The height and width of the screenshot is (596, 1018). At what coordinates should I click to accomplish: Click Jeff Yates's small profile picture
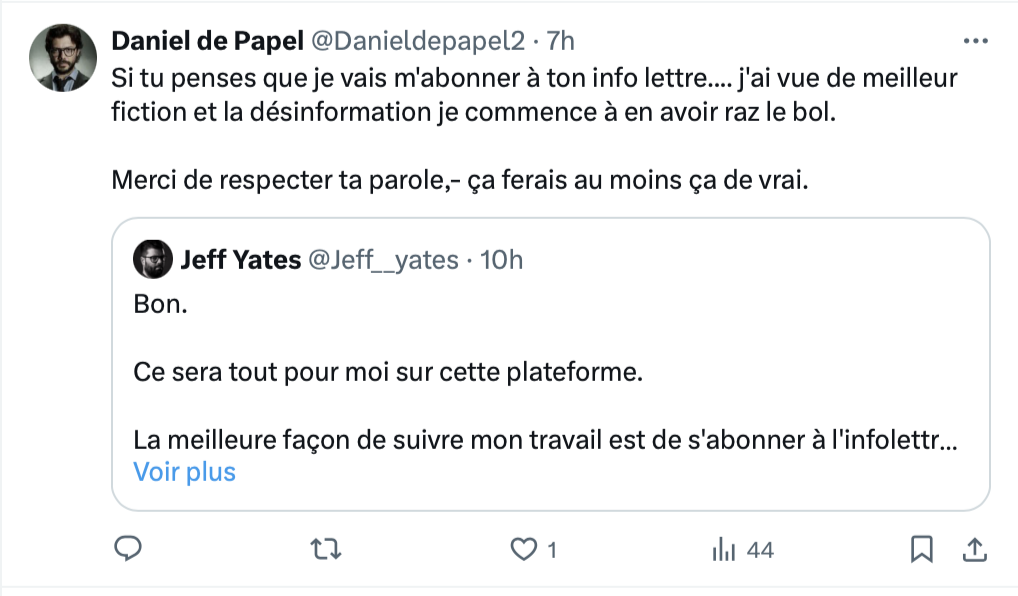pos(153,259)
